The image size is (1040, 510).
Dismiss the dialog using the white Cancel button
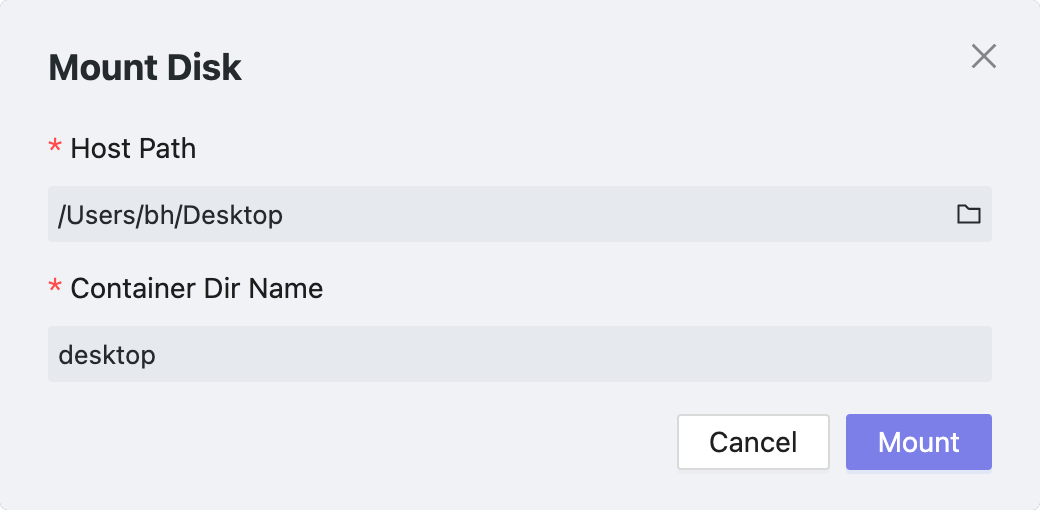click(753, 442)
